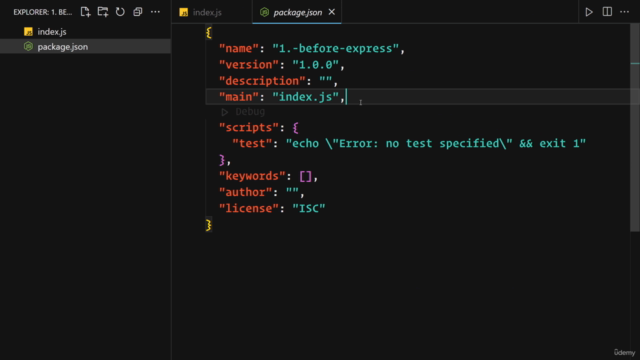Screen dimensions: 640x360
Task: Click the "author" key
Action: [x=245, y=192]
